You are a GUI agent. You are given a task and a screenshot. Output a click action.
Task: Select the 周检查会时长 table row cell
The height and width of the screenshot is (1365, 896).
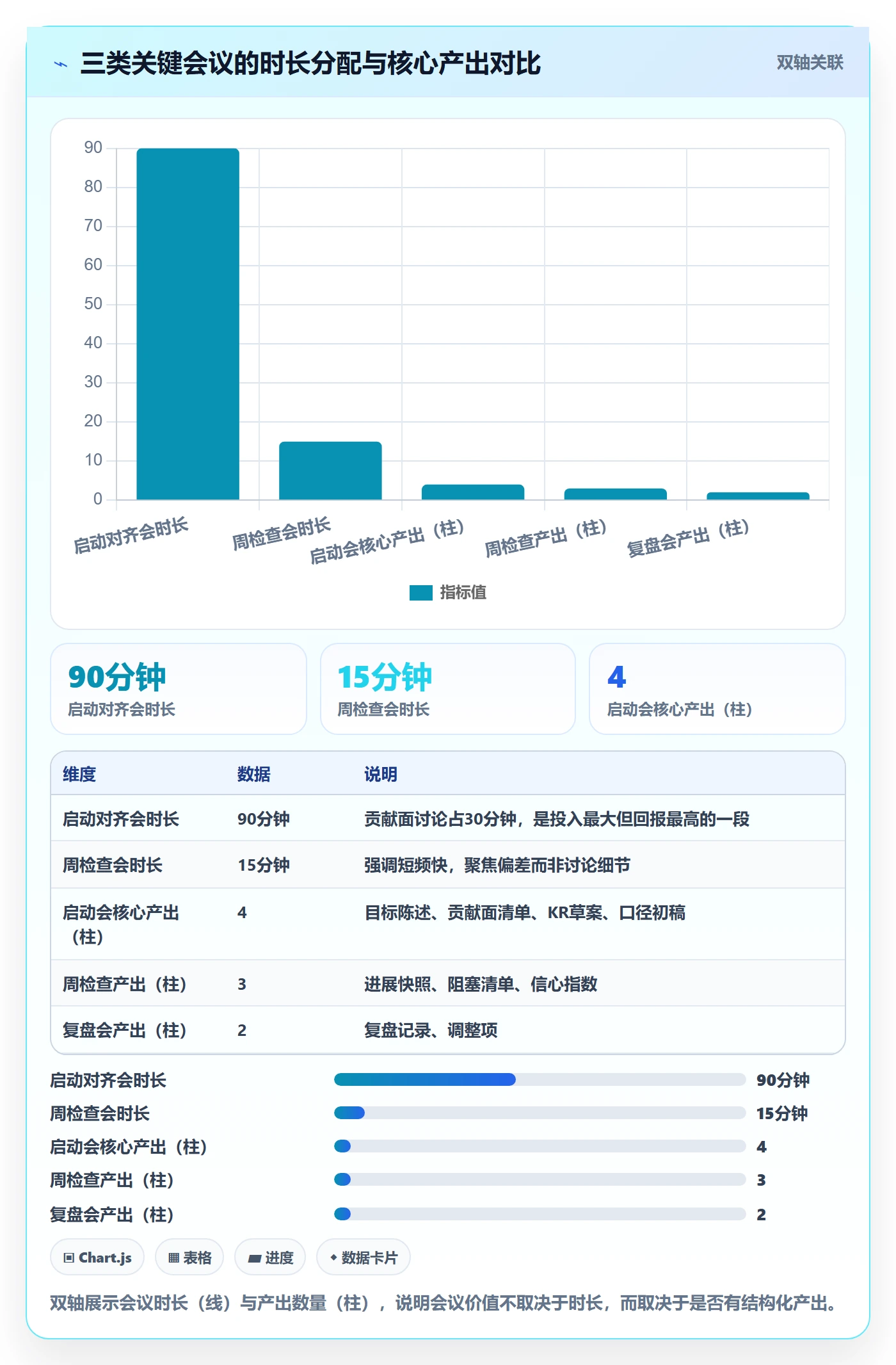113,865
